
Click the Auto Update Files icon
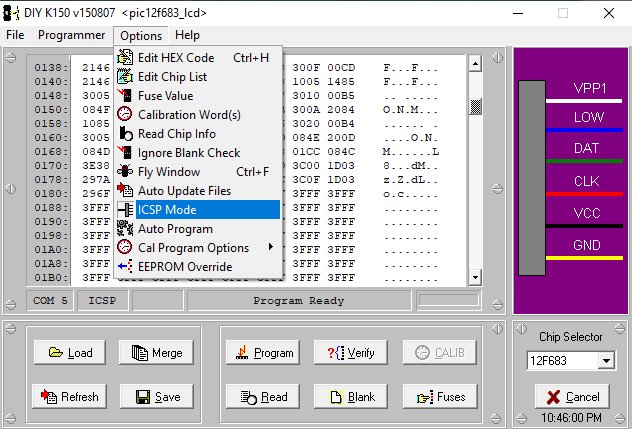(x=125, y=190)
